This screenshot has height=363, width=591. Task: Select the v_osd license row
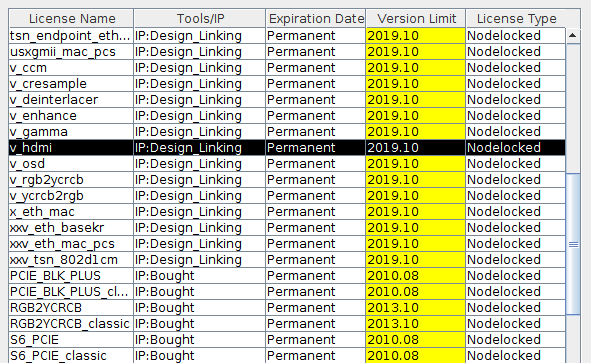point(287,164)
